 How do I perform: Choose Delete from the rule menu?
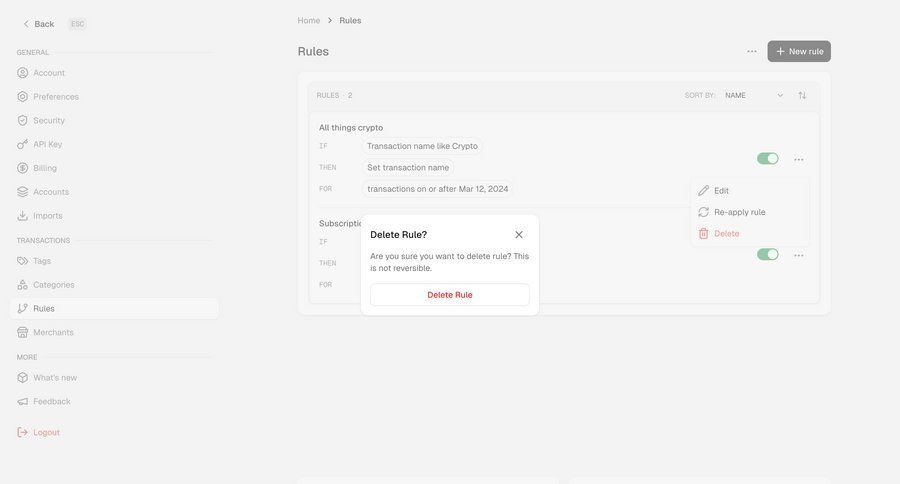750,234
